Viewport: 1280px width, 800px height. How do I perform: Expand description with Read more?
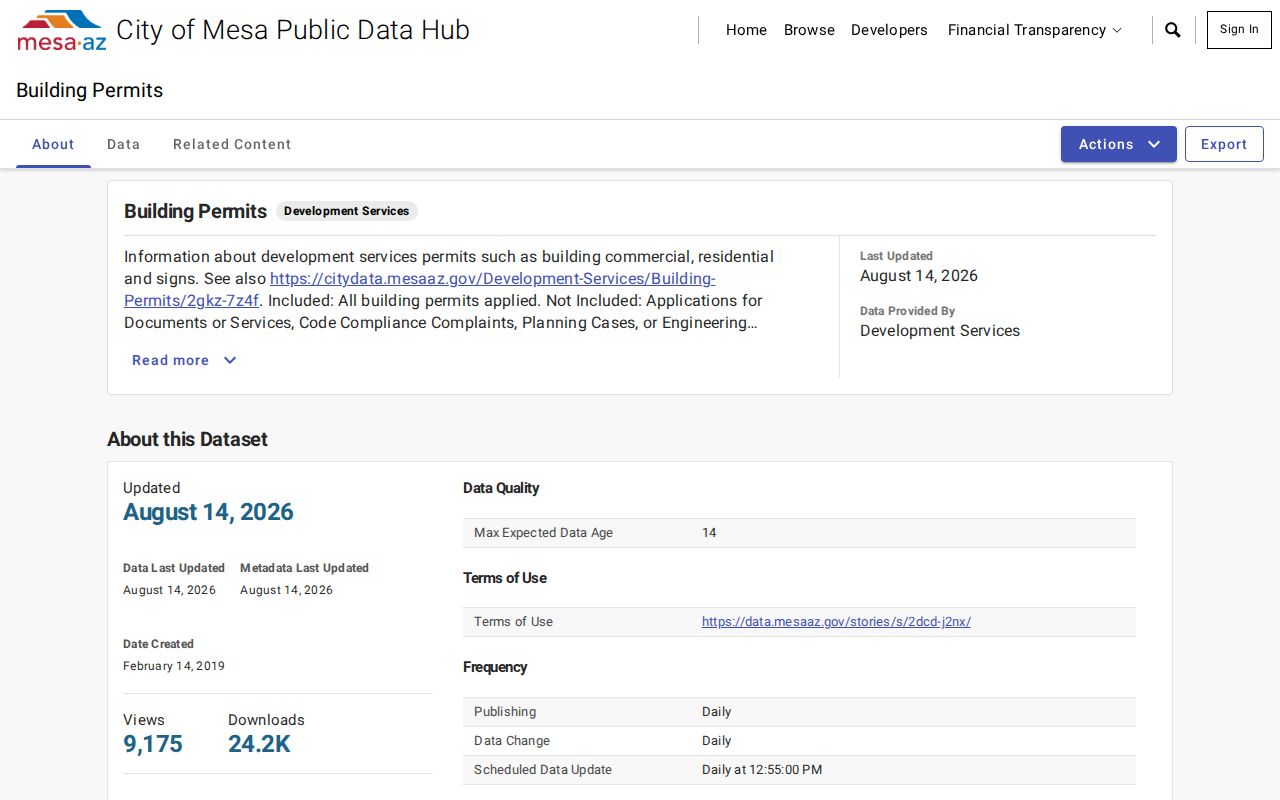pyautogui.click(x=184, y=360)
